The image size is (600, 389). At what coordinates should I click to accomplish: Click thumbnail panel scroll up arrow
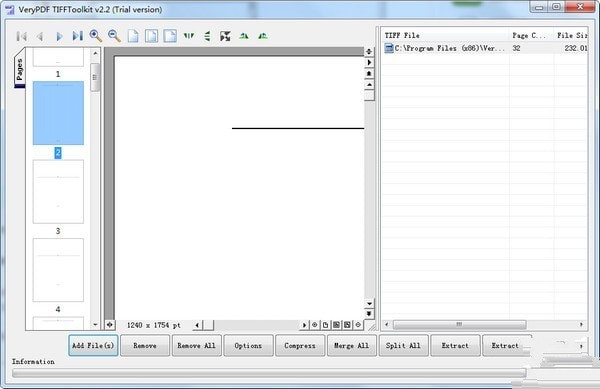[95, 53]
